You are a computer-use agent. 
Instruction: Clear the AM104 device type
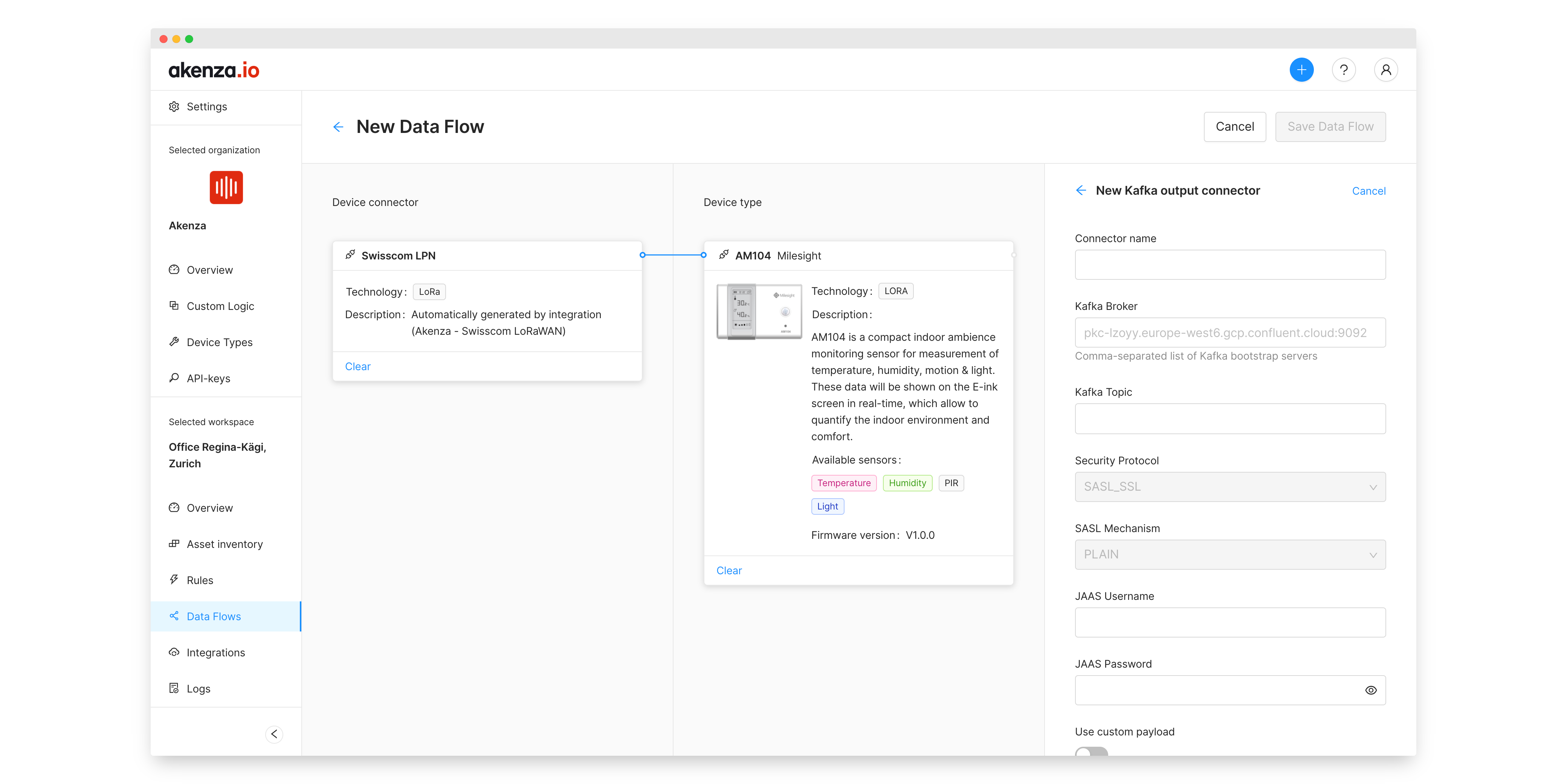pos(729,570)
